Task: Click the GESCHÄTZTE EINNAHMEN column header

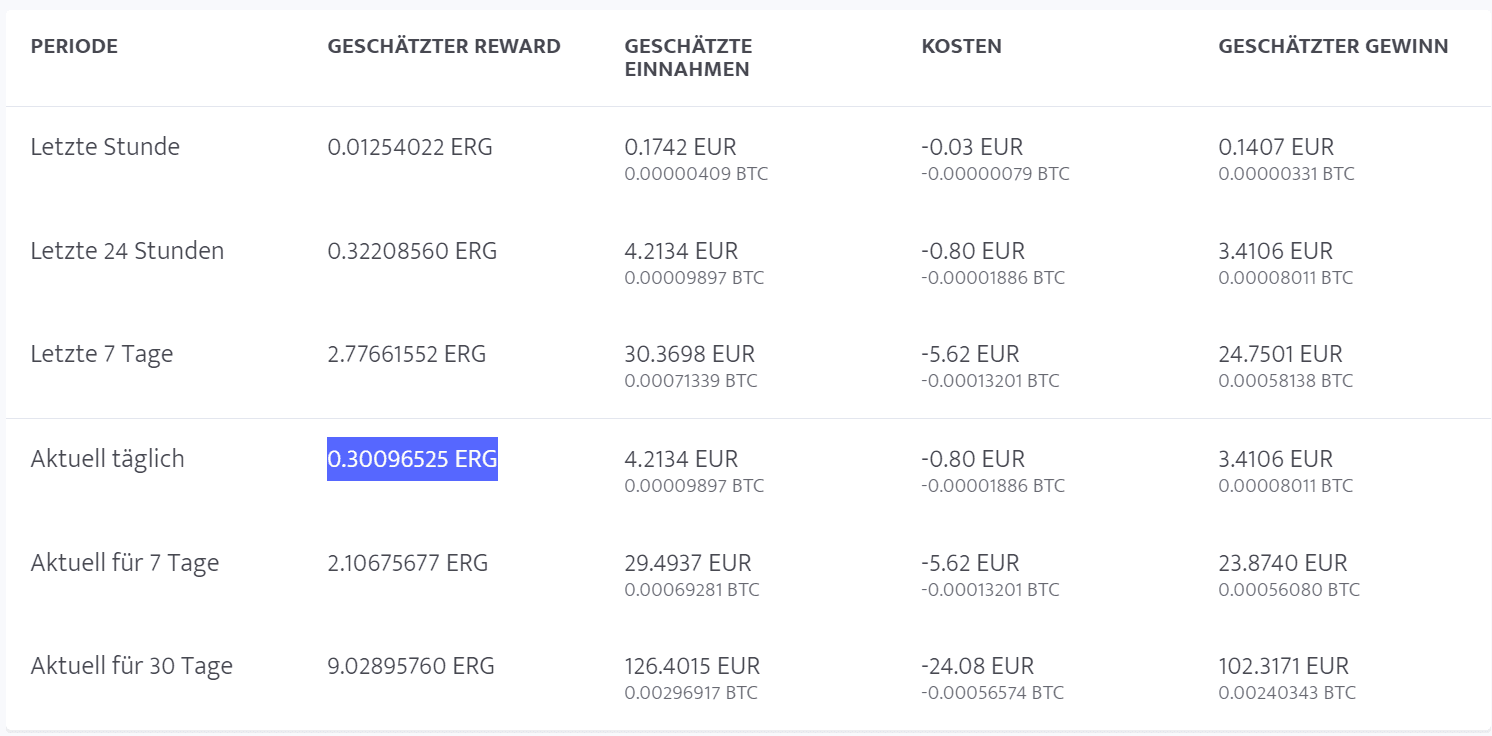Action: 688,58
